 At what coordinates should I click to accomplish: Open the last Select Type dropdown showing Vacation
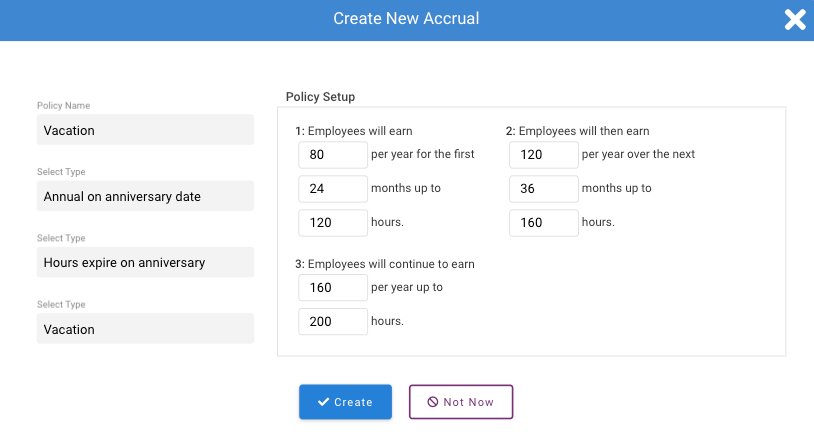pos(145,328)
